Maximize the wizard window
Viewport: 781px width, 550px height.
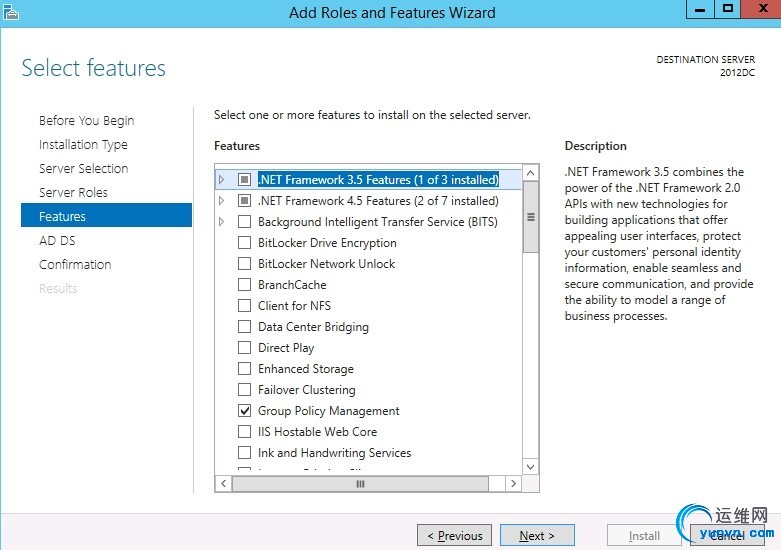pyautogui.click(x=727, y=9)
